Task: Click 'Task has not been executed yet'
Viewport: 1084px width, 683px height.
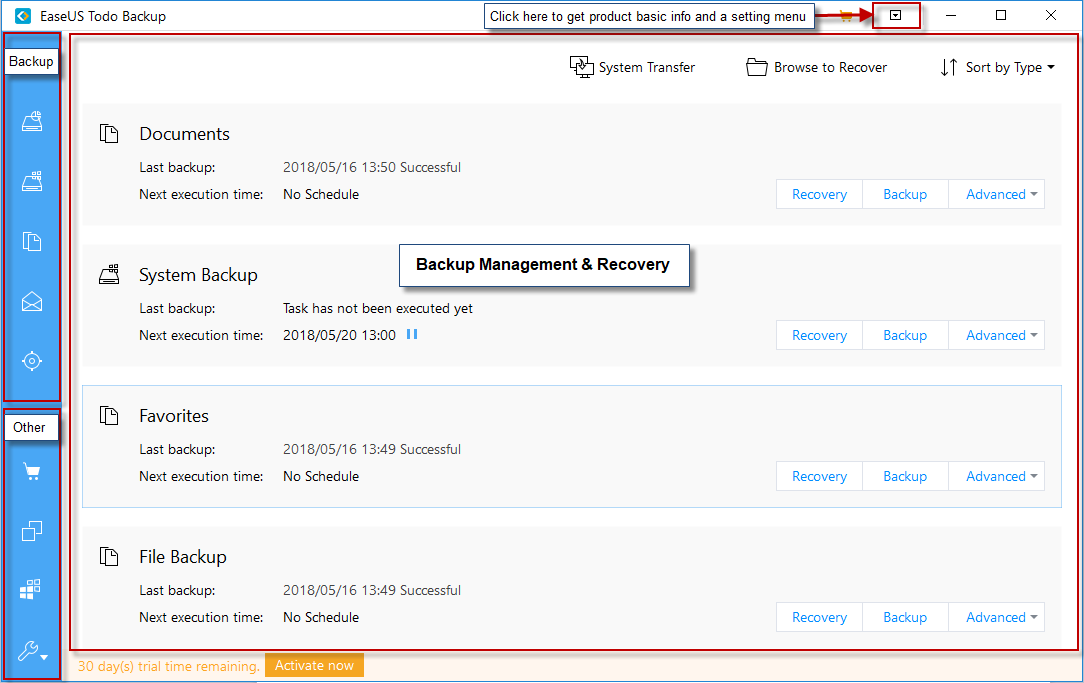Action: coord(377,308)
